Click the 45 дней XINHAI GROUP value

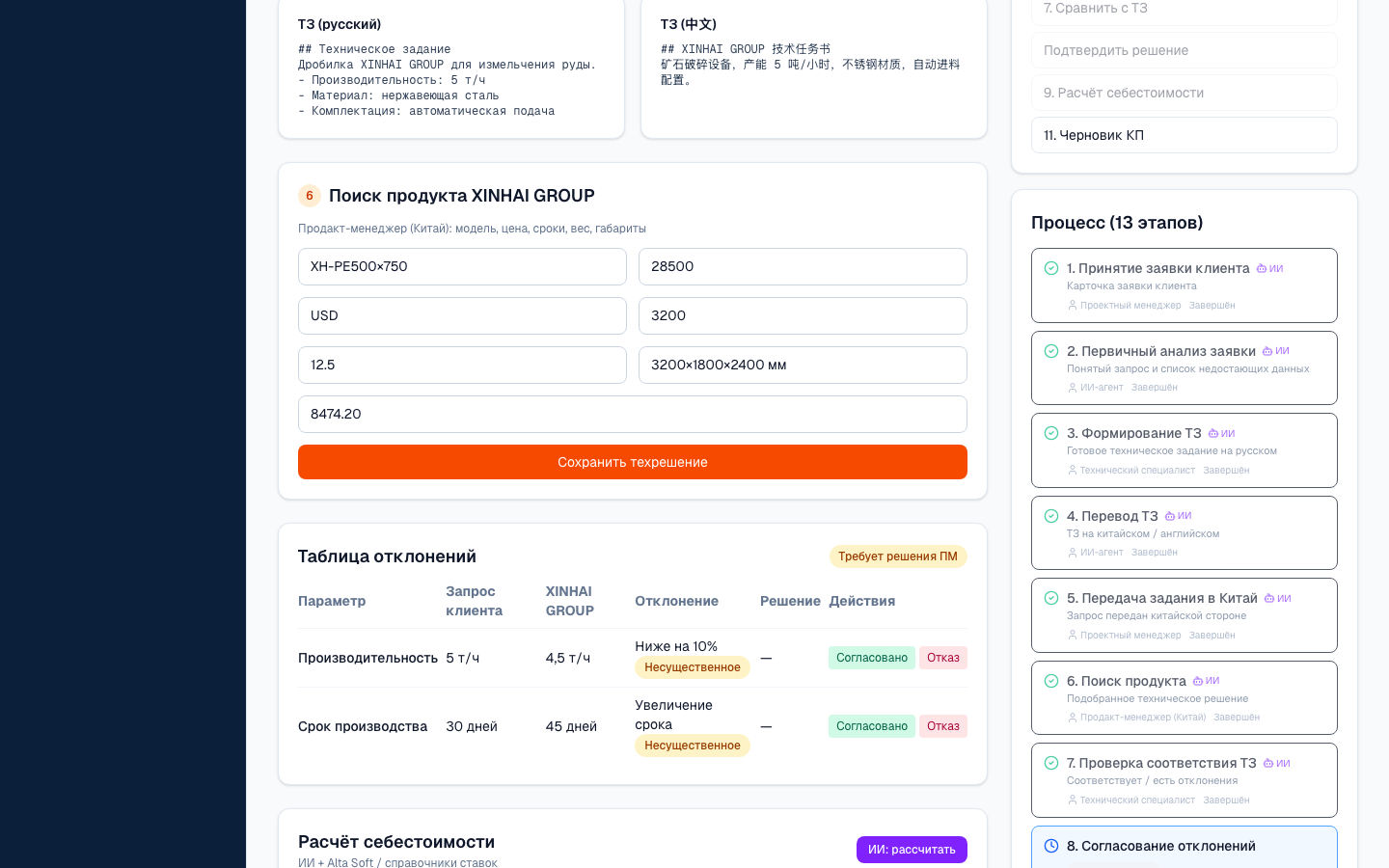pos(571,726)
